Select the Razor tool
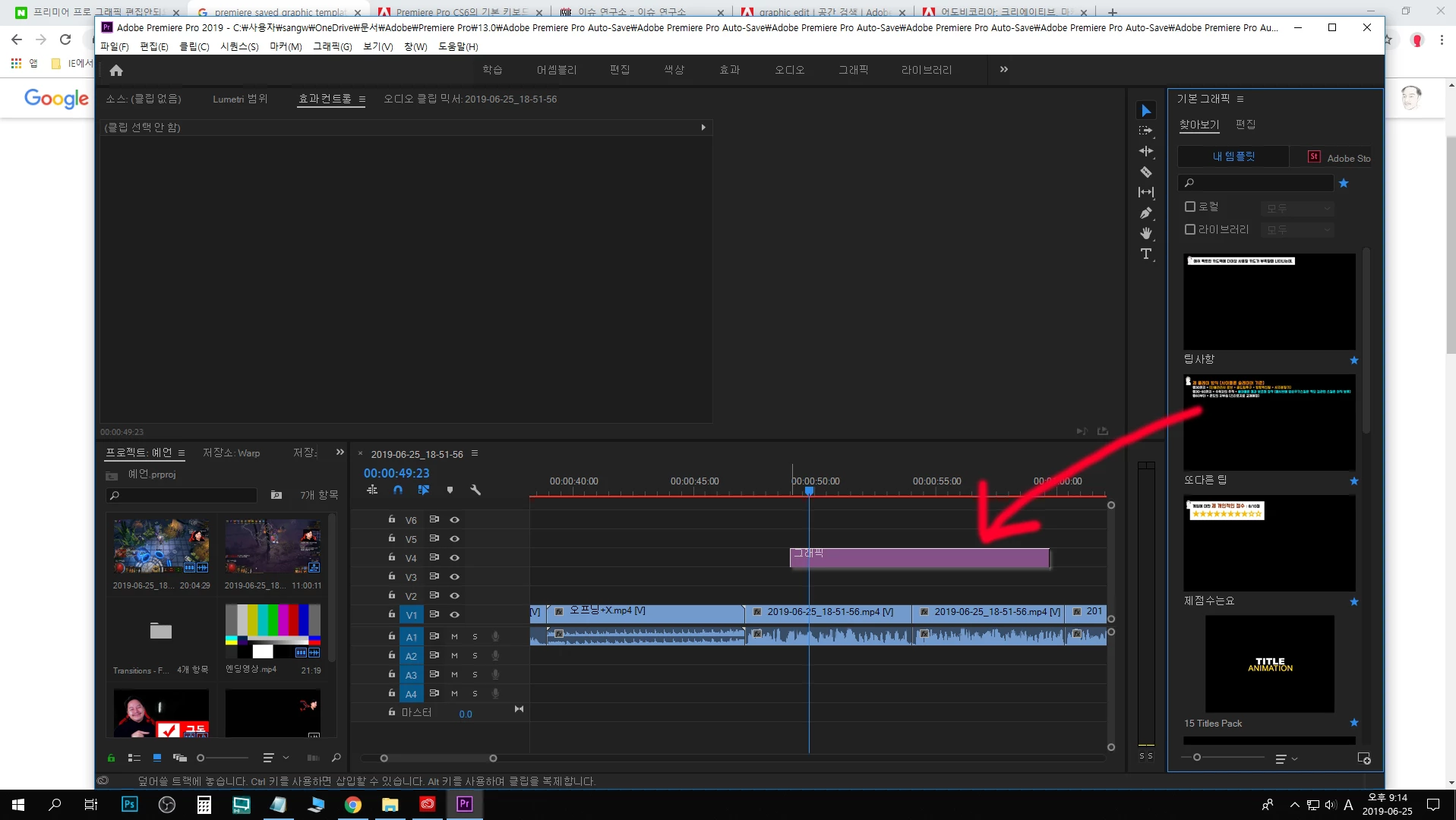 click(x=1146, y=172)
